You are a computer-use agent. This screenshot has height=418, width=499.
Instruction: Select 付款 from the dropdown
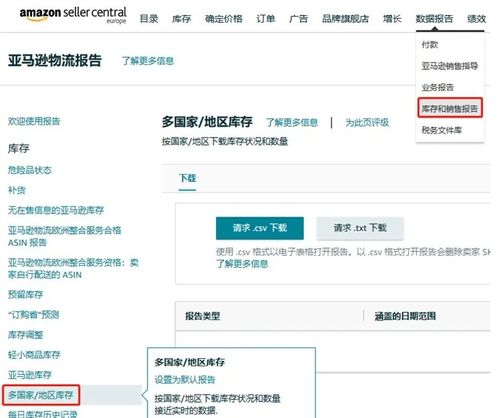pos(430,45)
